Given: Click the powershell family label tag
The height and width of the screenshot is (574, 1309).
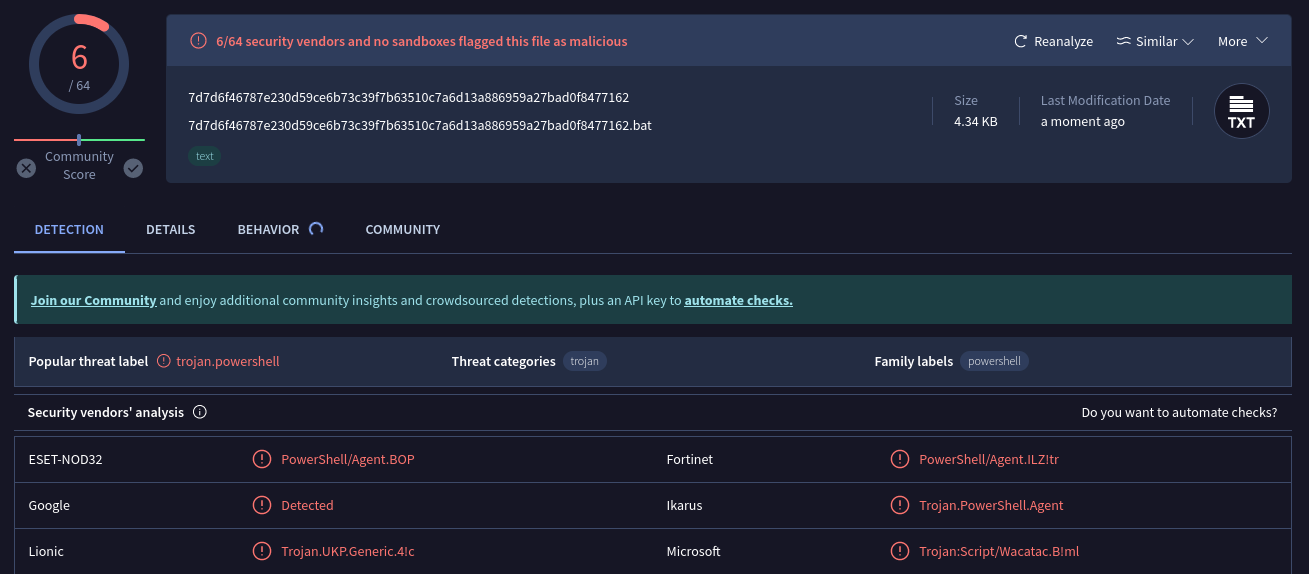Looking at the screenshot, I should point(994,361).
